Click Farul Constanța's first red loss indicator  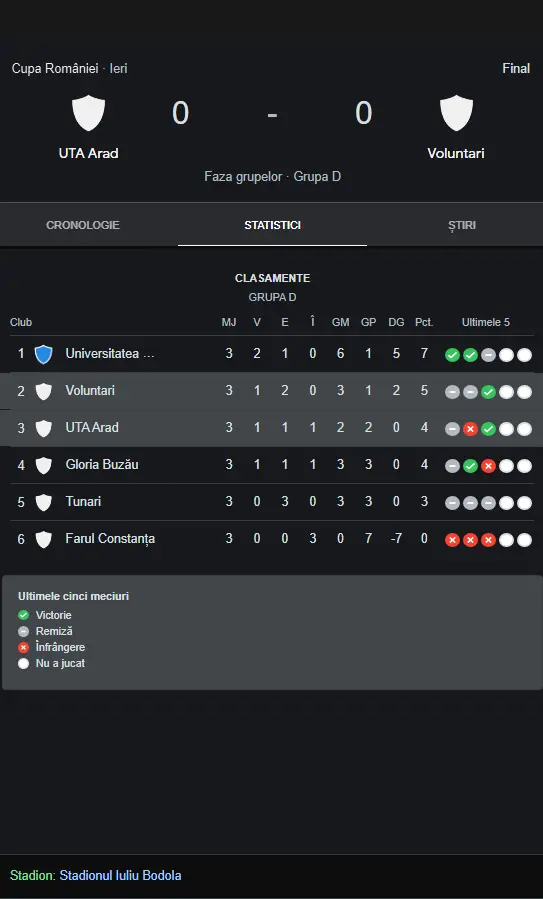pos(452,540)
